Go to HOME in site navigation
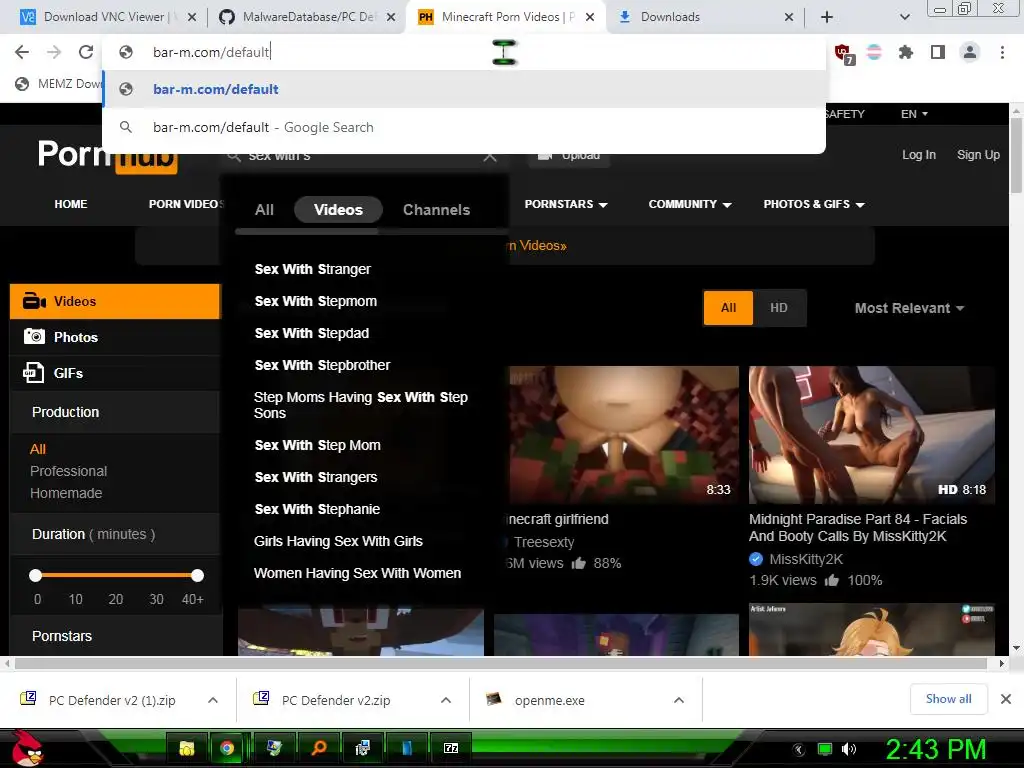The width and height of the screenshot is (1024, 768). pyautogui.click(x=71, y=204)
